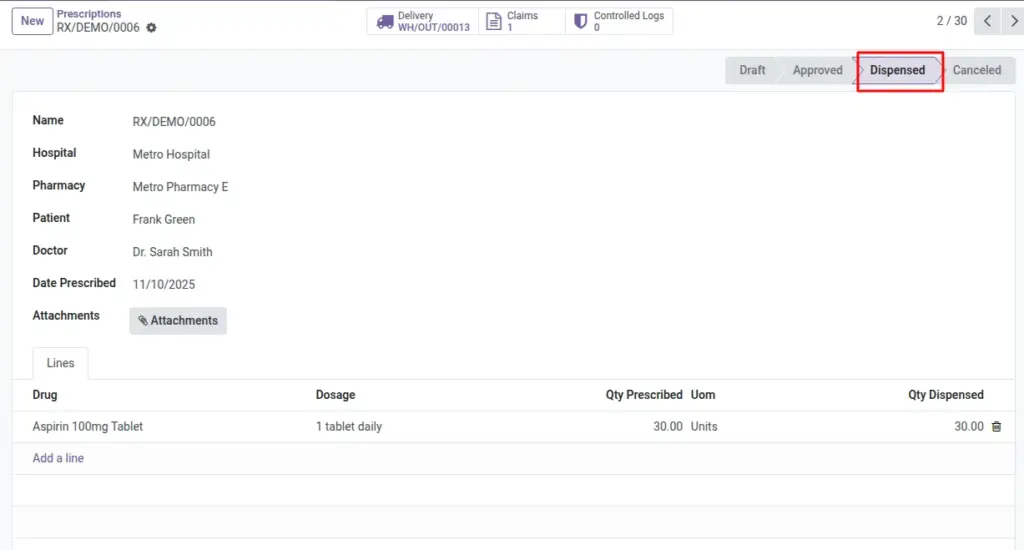Screen dimensions: 1024x550
Task: Create a New prescription
Action: click(32, 21)
